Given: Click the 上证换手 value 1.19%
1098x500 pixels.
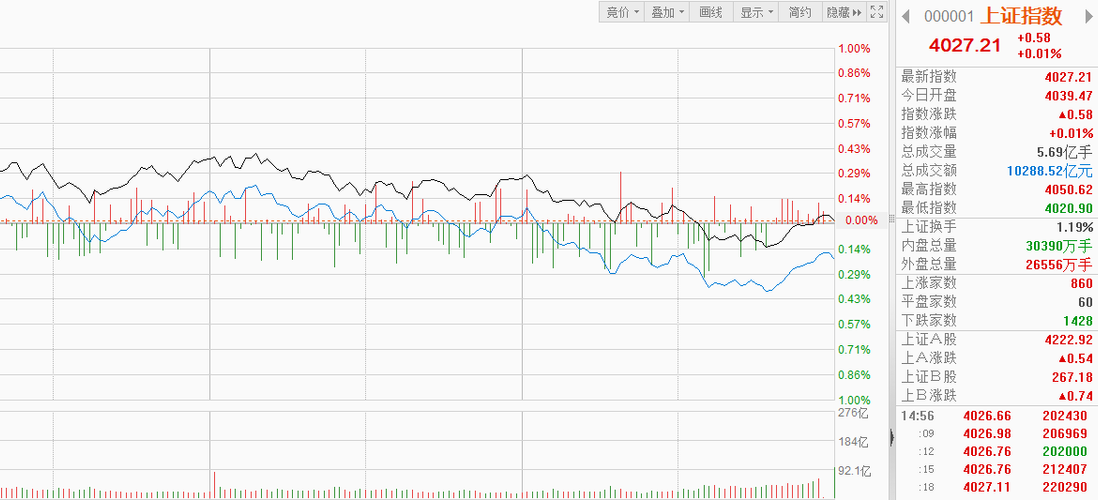Looking at the screenshot, I should [x=1075, y=227].
